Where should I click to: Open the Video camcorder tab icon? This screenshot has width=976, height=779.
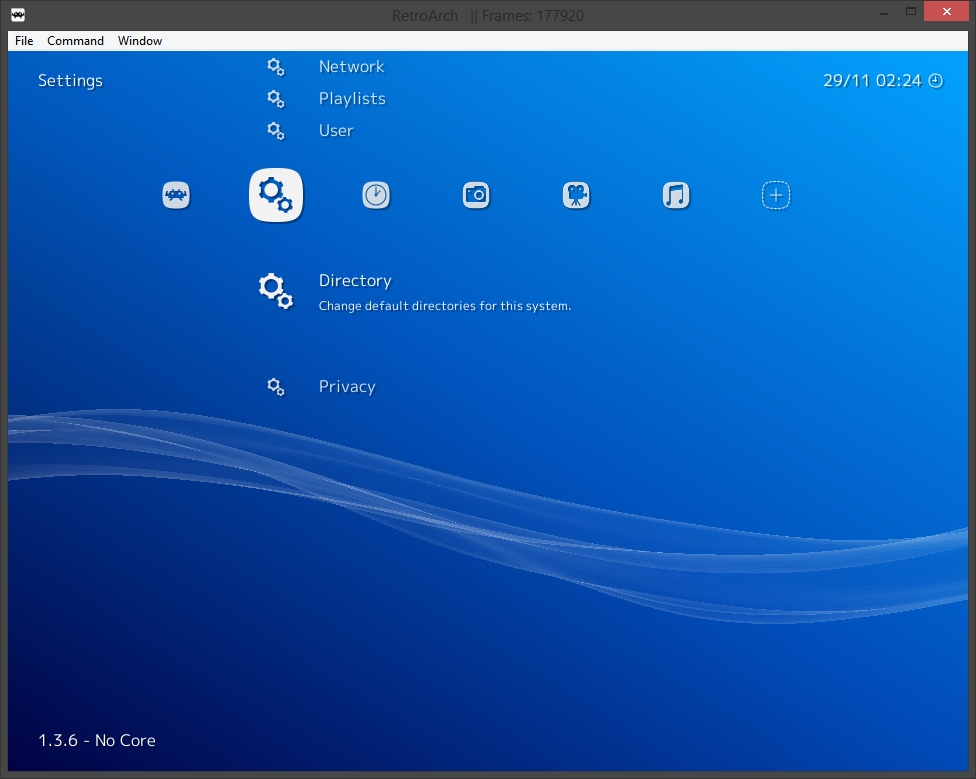click(576, 195)
